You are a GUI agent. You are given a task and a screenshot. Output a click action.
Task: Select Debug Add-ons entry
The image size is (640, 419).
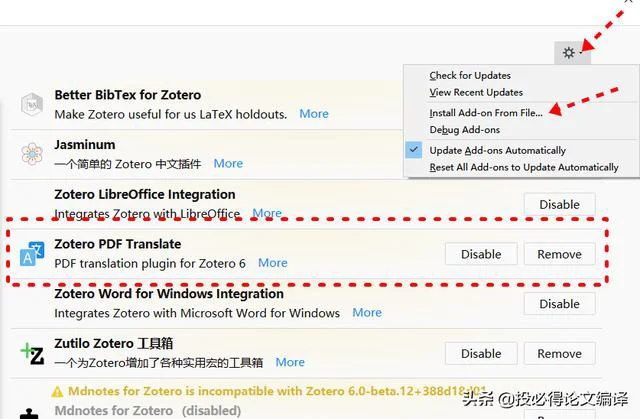coord(464,130)
